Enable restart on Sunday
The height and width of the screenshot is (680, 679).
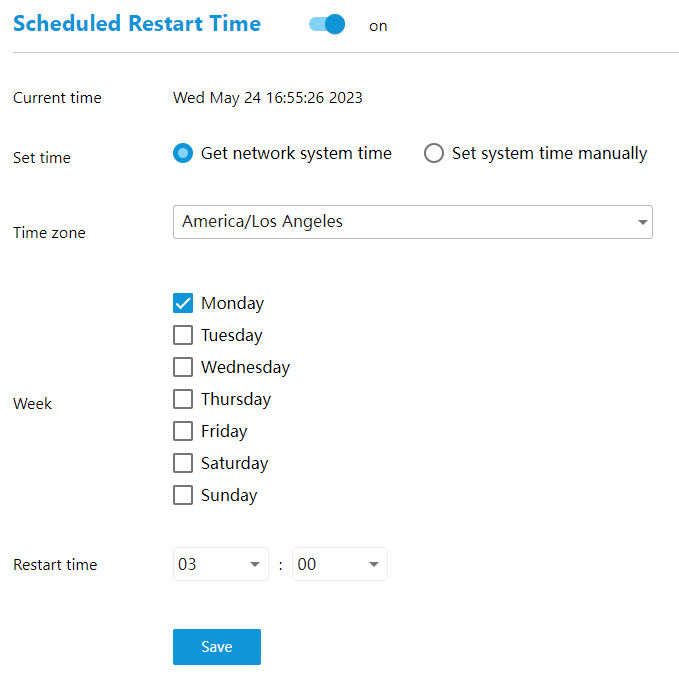pyautogui.click(x=183, y=495)
